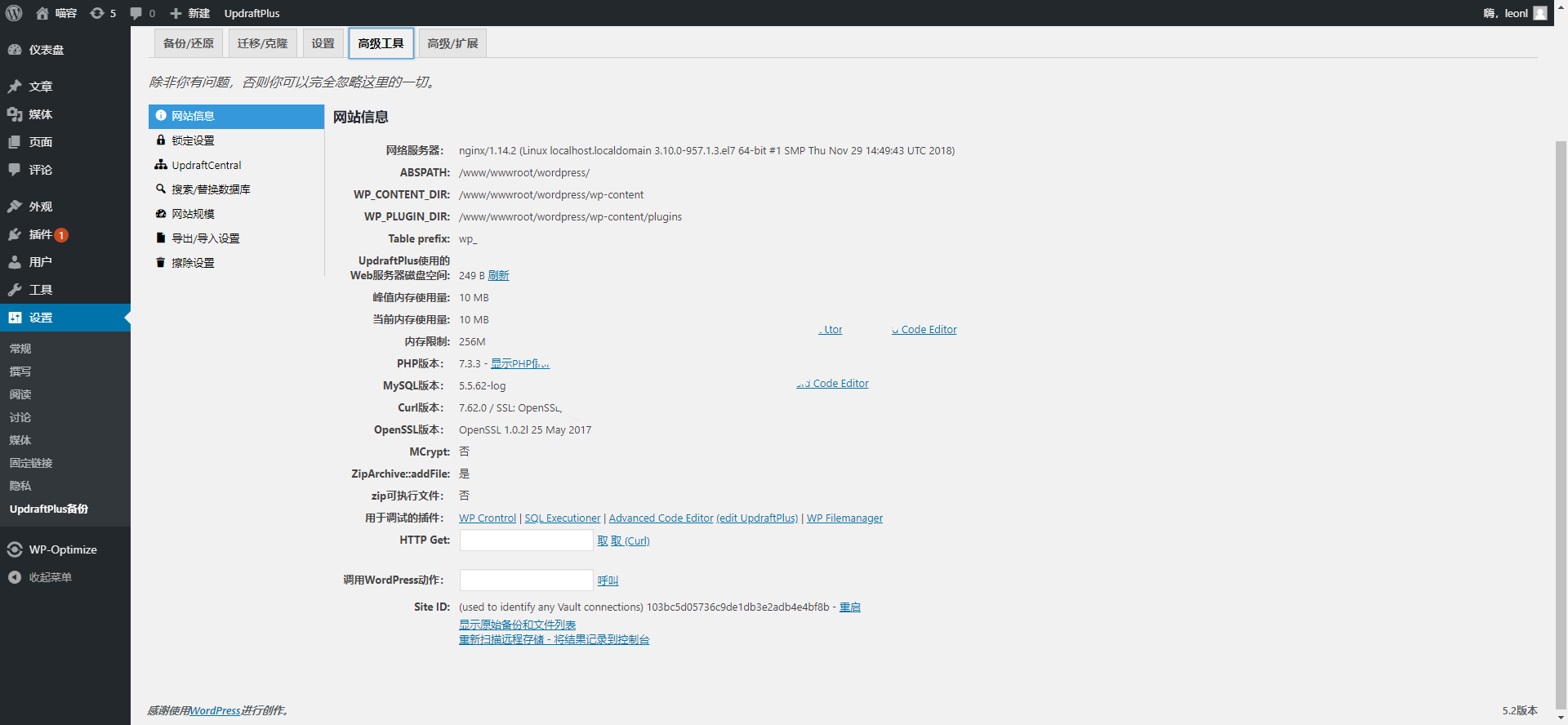
Task: Click the comments bubble icon in admin bar
Action: click(136, 13)
